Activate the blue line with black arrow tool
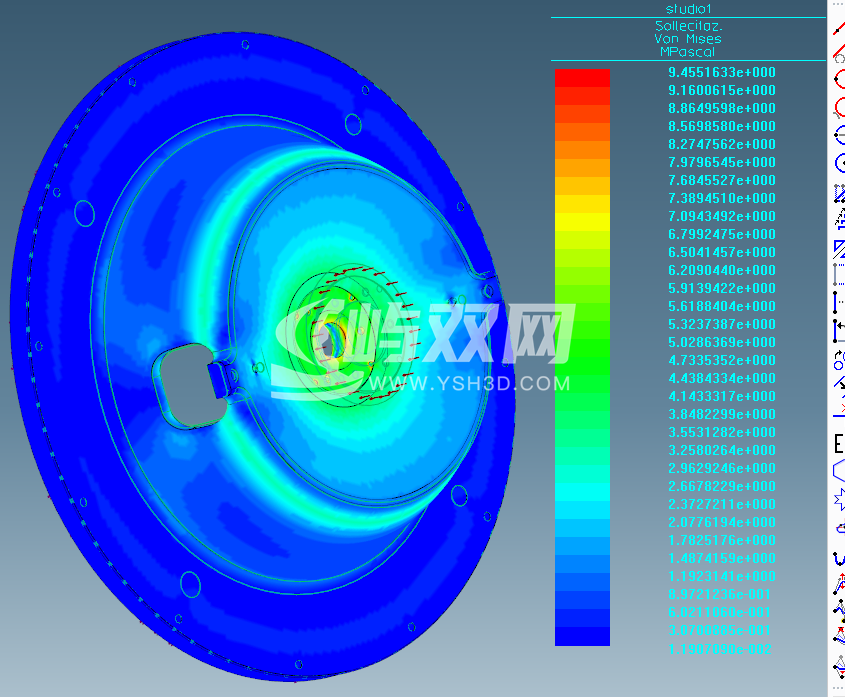This screenshot has width=845, height=697. click(839, 383)
